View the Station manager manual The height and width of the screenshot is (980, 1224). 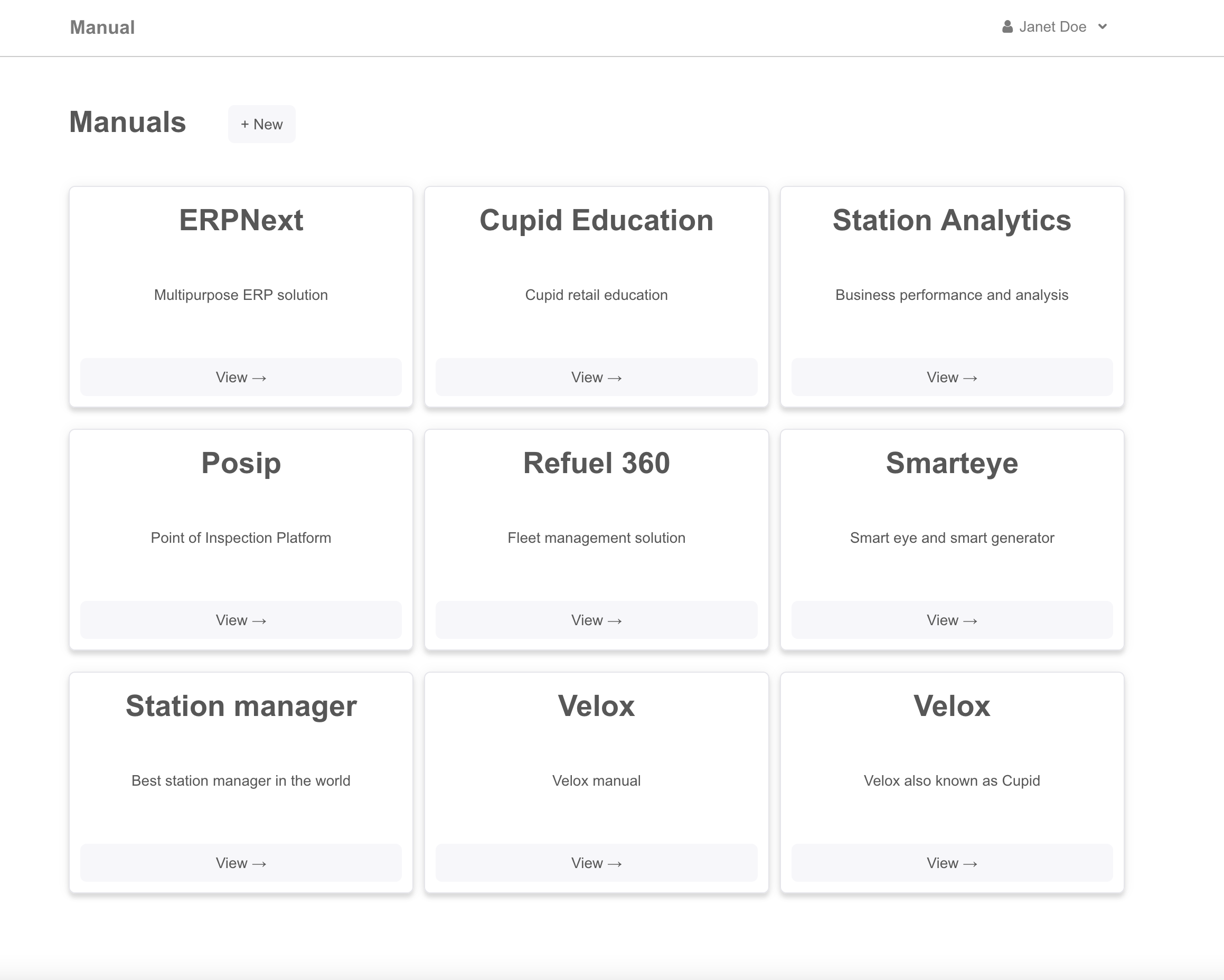pos(241,863)
